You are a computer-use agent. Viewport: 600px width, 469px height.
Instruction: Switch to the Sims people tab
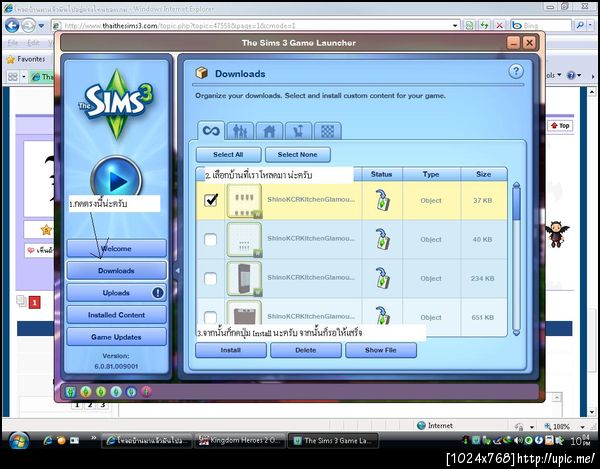[240, 132]
